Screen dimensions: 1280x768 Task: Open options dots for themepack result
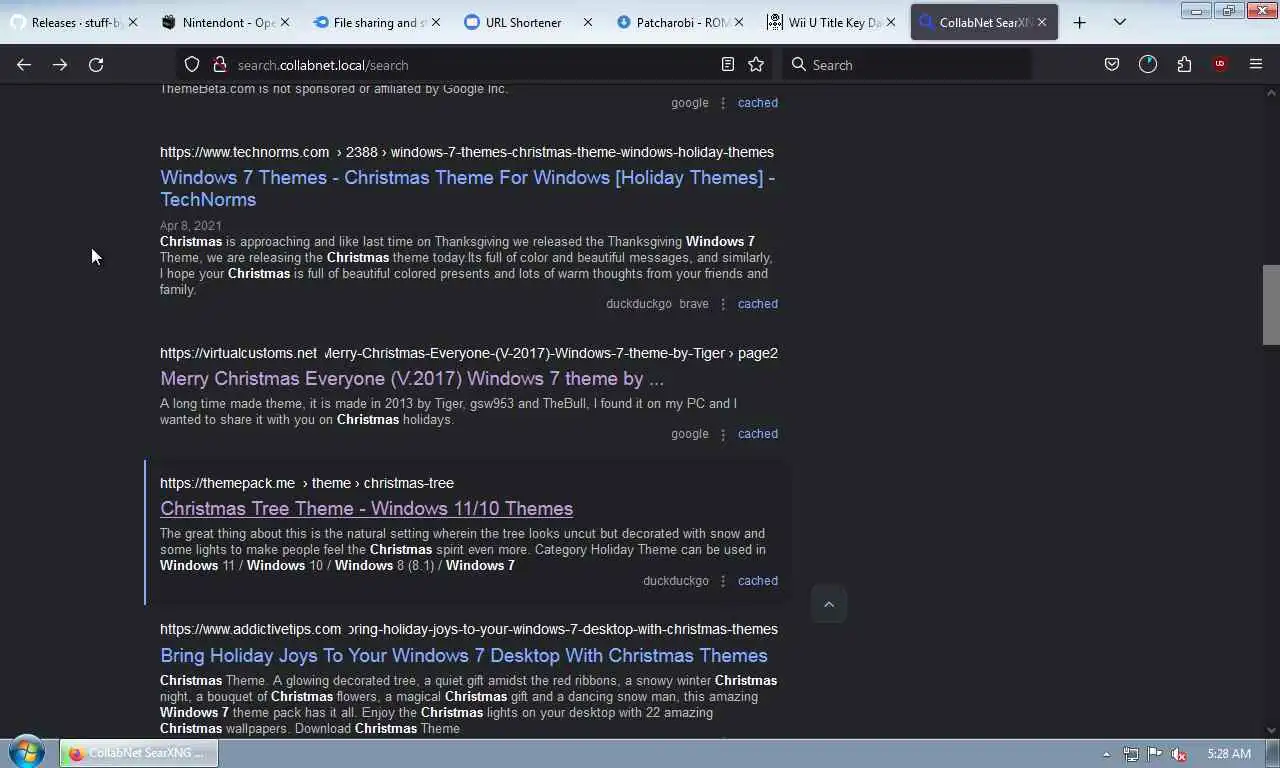723,581
